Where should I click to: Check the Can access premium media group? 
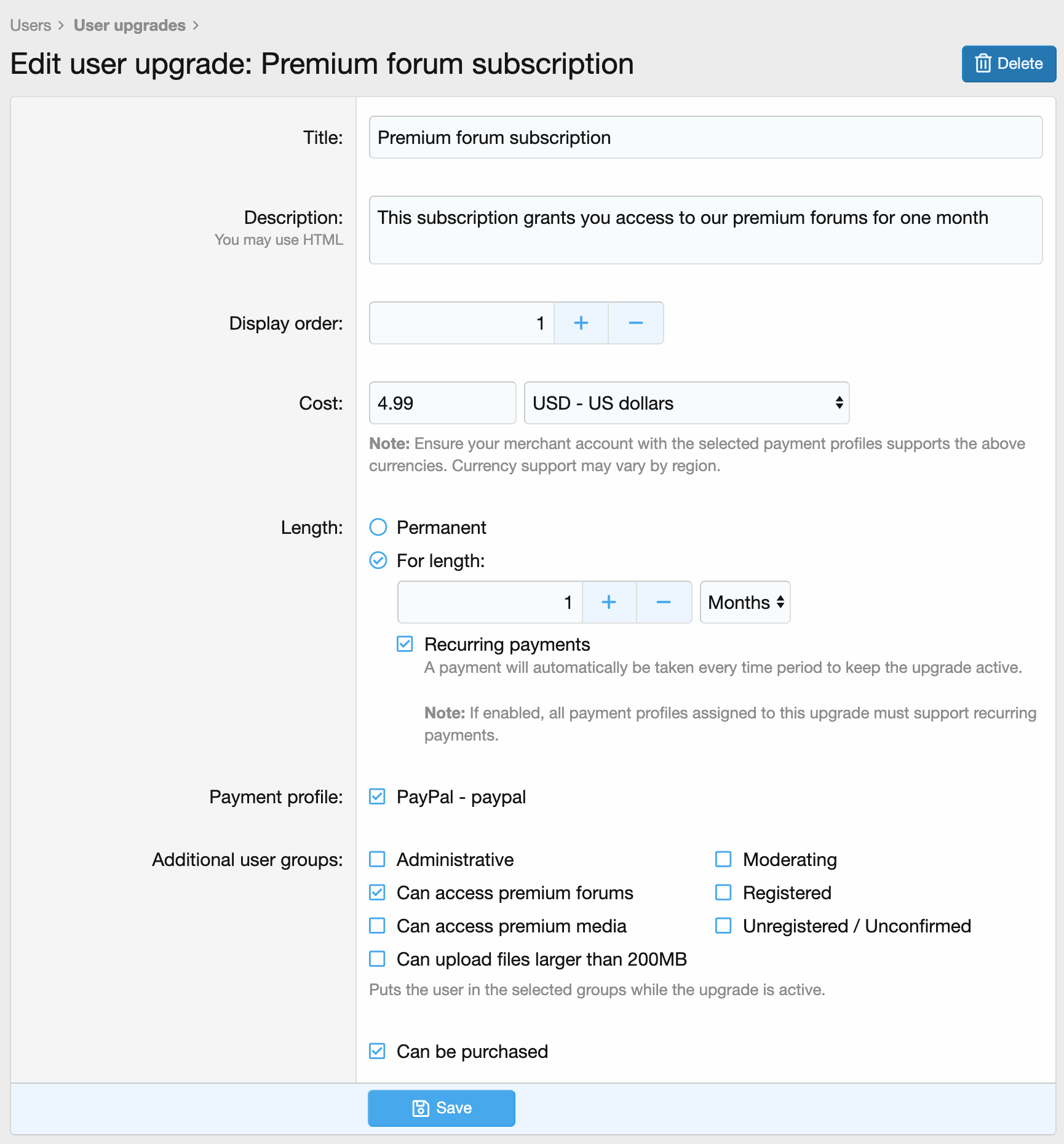(377, 926)
